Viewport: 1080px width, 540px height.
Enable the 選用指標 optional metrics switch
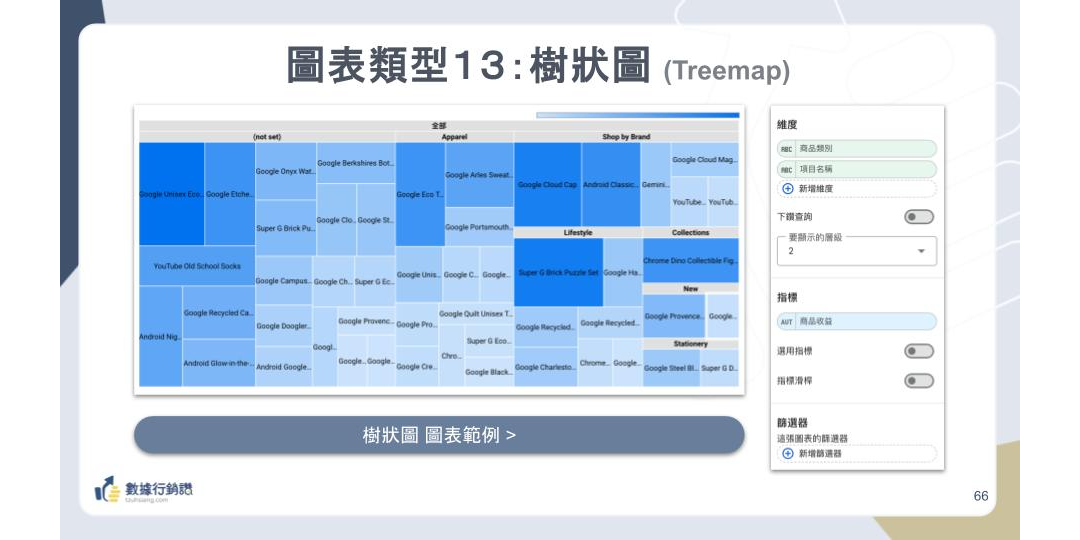pos(919,351)
